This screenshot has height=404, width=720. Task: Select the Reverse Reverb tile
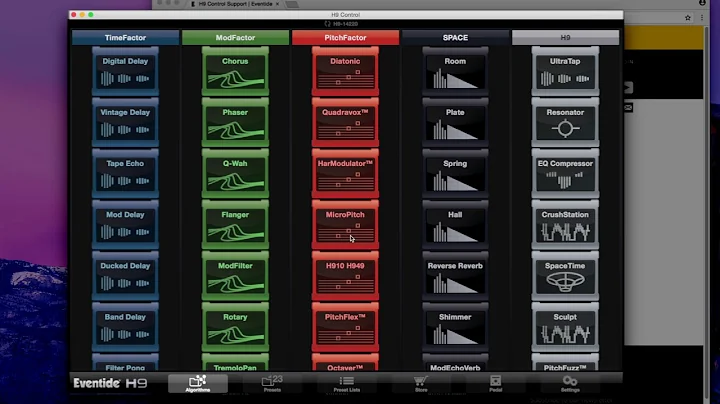click(455, 276)
